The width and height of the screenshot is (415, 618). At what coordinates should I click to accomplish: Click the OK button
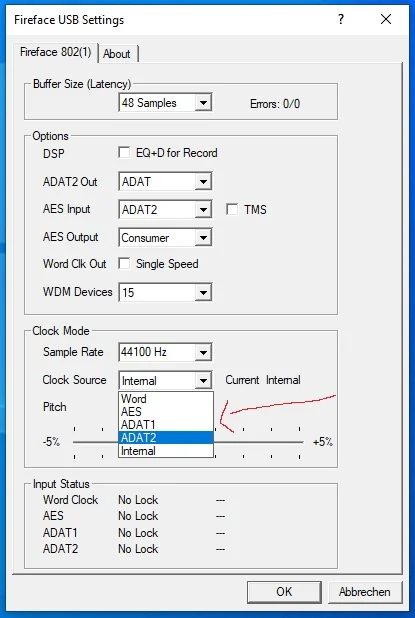(284, 592)
